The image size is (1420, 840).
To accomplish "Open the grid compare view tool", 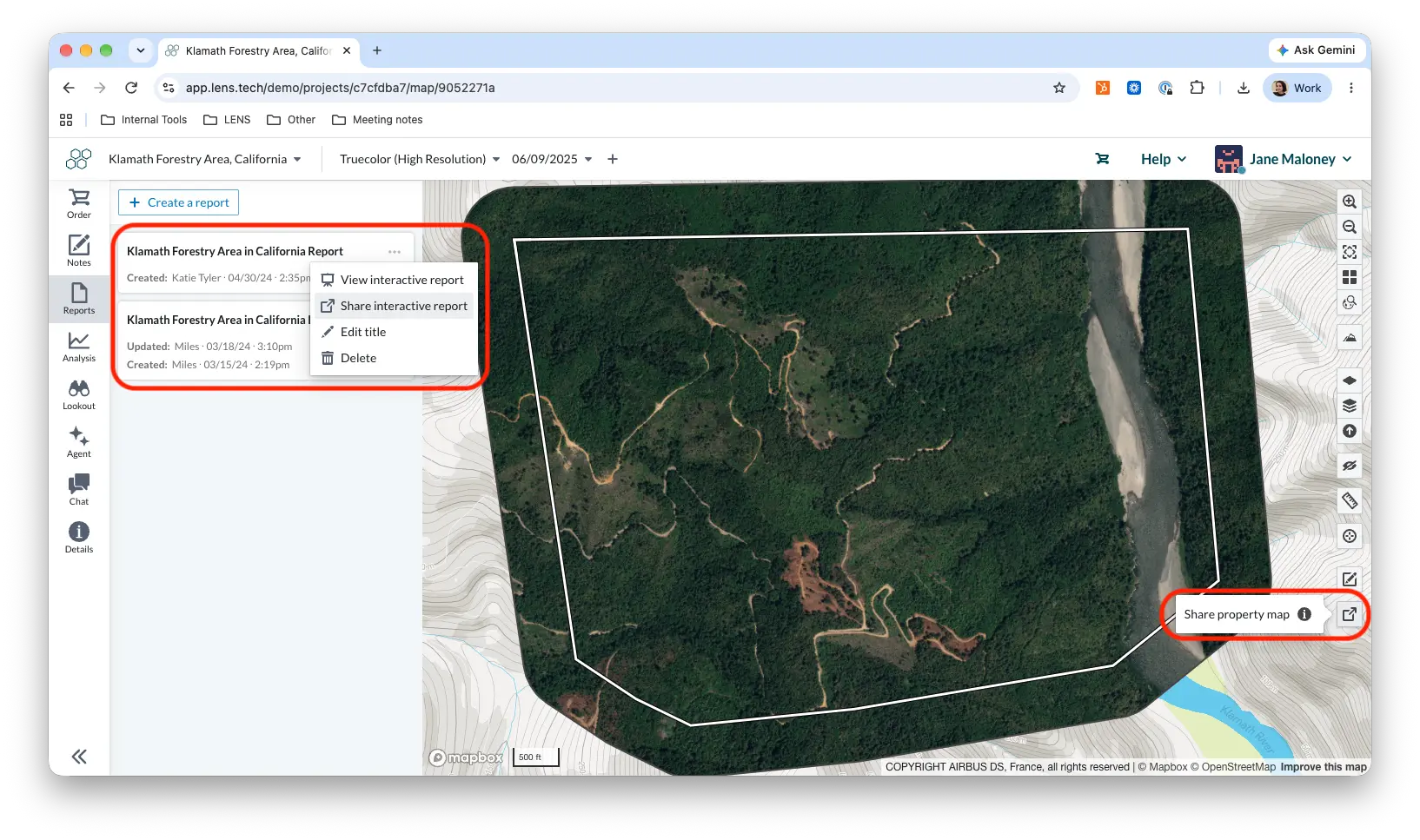I will tap(1350, 277).
